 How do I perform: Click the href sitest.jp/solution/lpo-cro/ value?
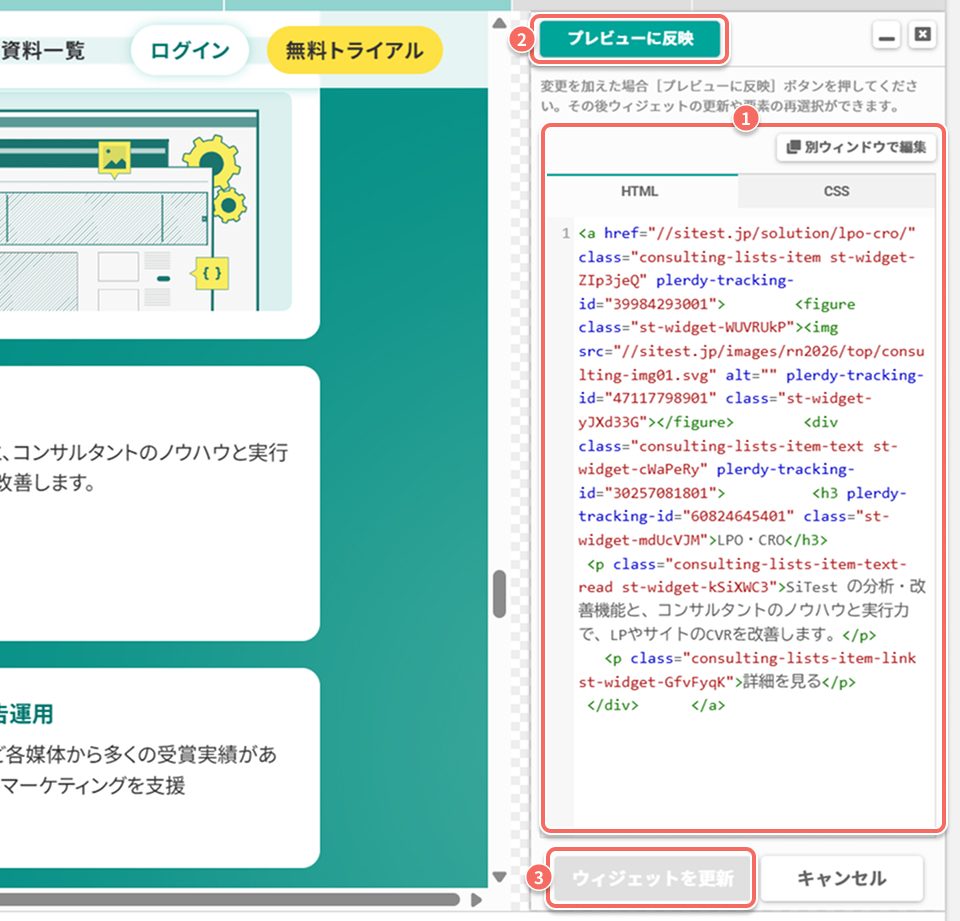pyautogui.click(x=782, y=233)
